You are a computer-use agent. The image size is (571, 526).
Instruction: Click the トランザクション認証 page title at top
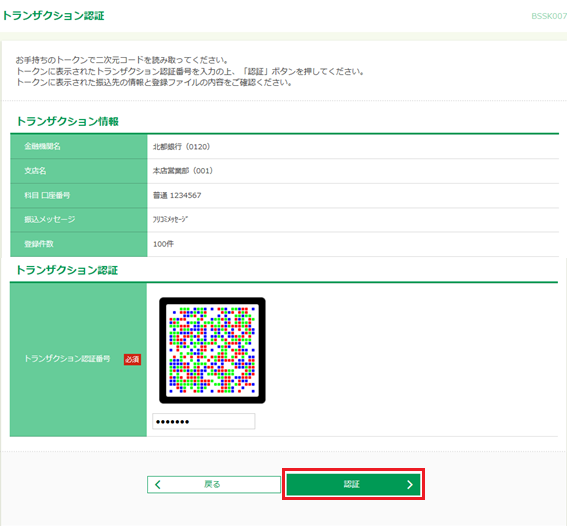[x=54, y=16]
